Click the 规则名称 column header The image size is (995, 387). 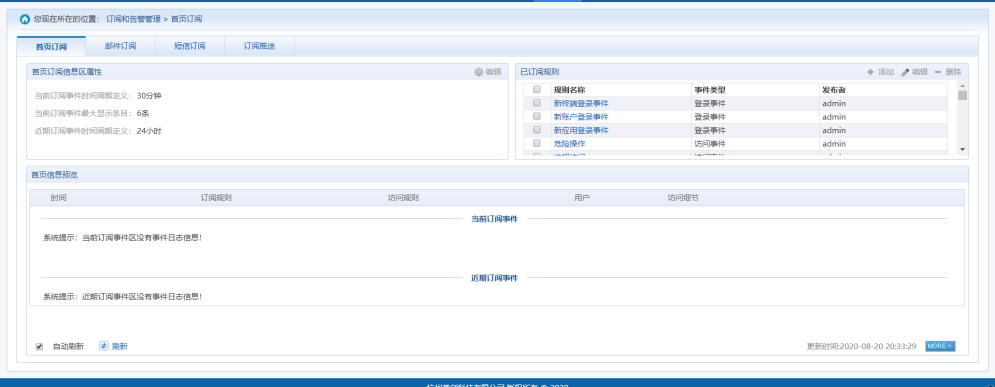[x=569, y=90]
